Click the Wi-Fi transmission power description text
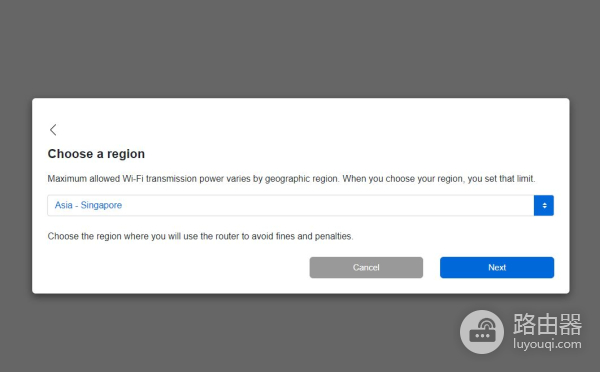The height and width of the screenshot is (372, 600). click(291, 179)
